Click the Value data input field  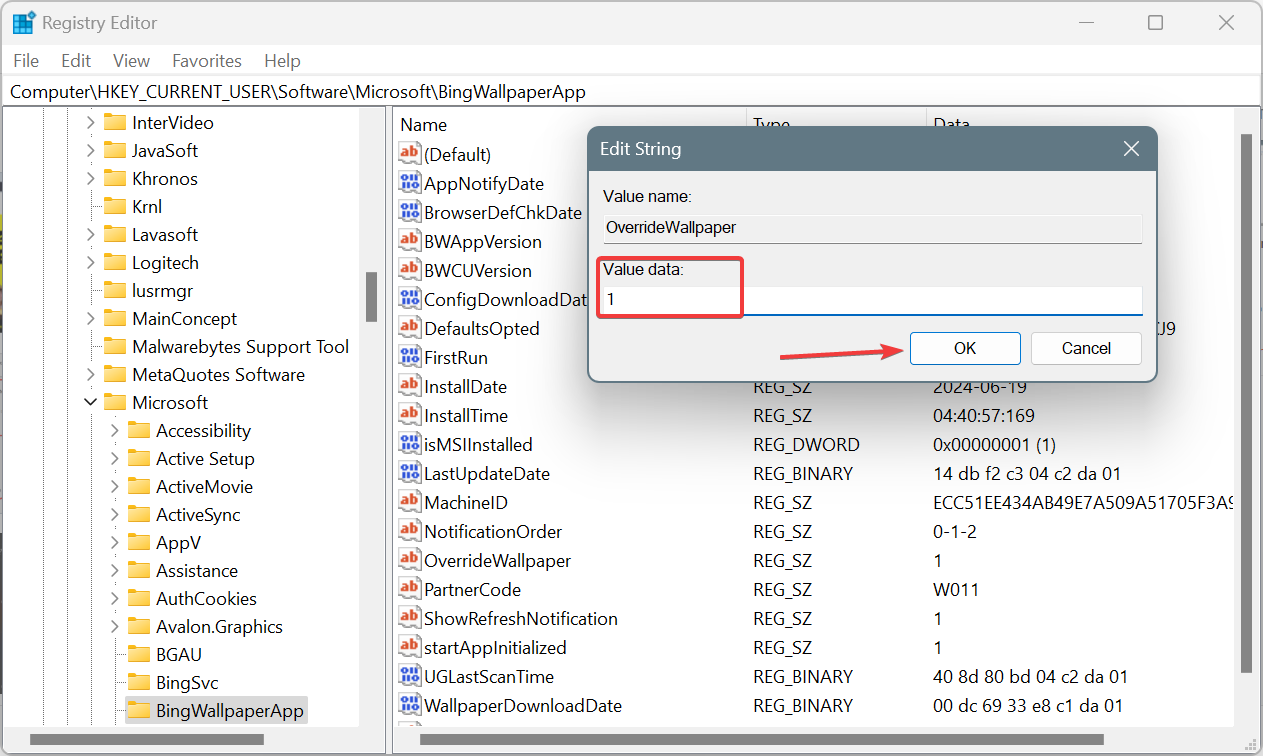tap(872, 300)
